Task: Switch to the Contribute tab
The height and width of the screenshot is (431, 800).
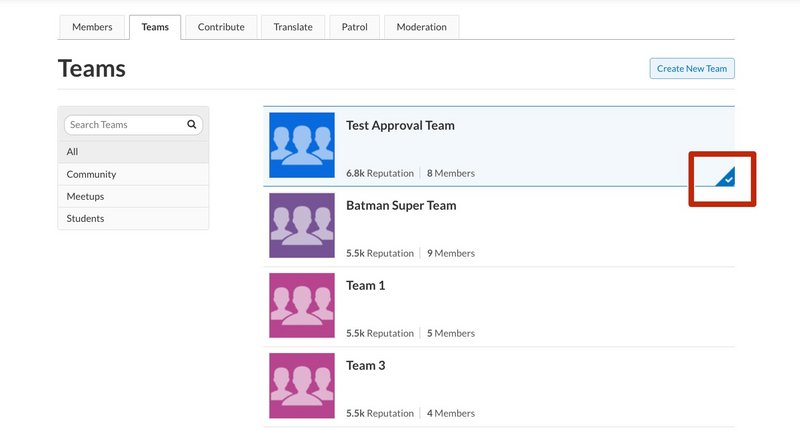Action: tap(221, 27)
